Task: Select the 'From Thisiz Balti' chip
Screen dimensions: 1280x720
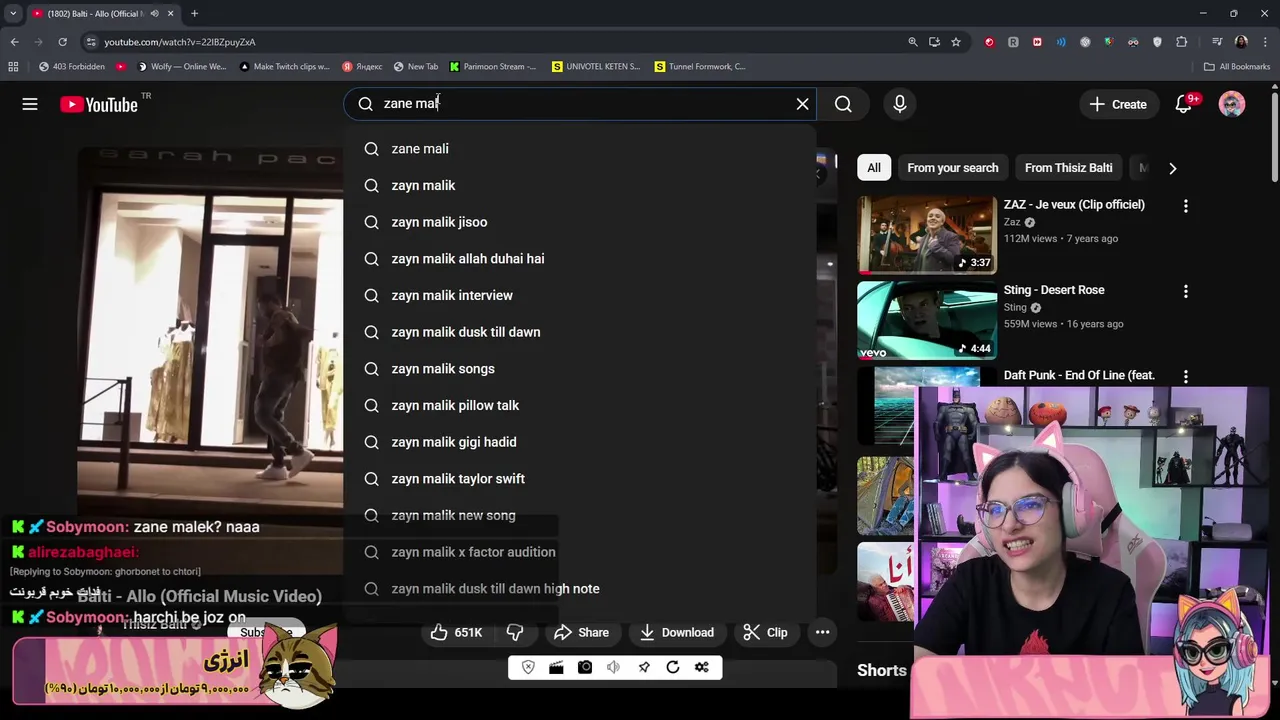Action: click(1068, 168)
